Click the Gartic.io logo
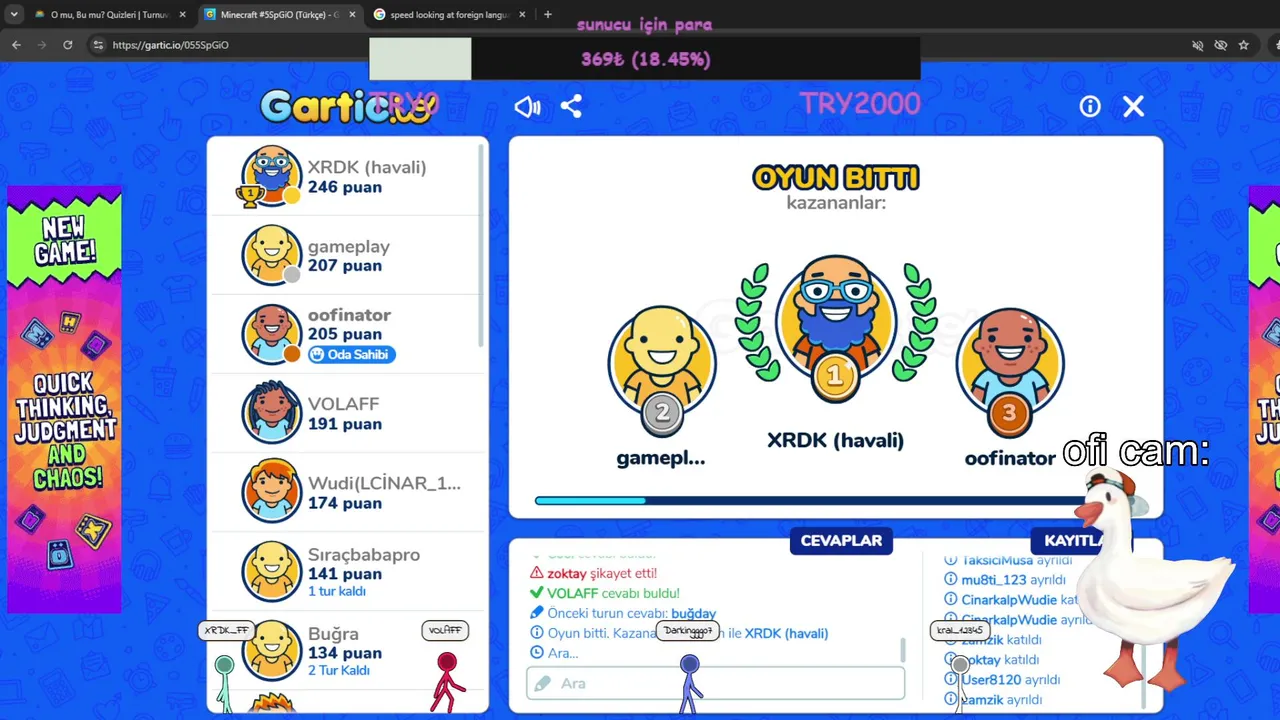 348,106
